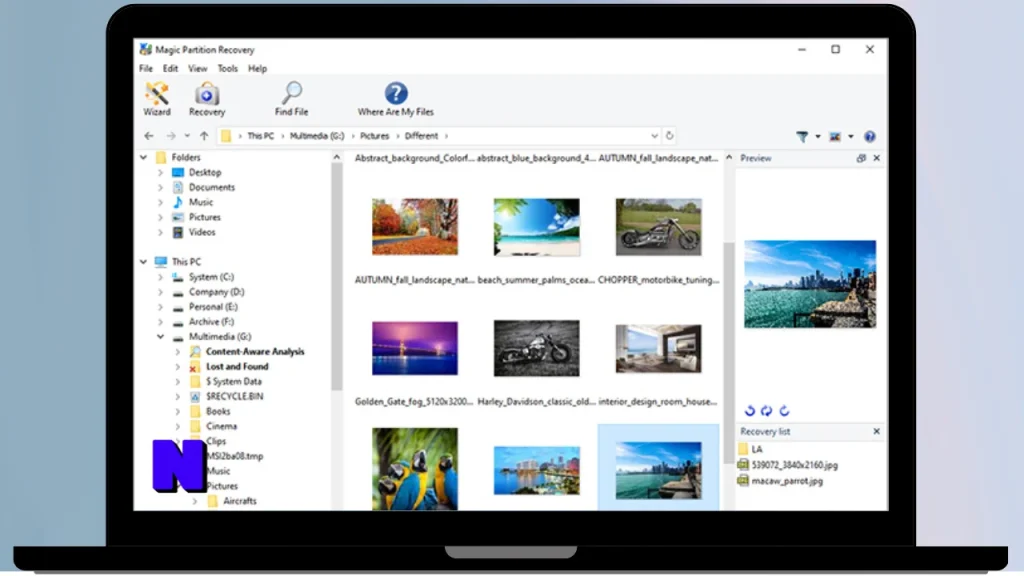Undock the Preview panel
This screenshot has width=1024, height=576.
click(x=861, y=158)
